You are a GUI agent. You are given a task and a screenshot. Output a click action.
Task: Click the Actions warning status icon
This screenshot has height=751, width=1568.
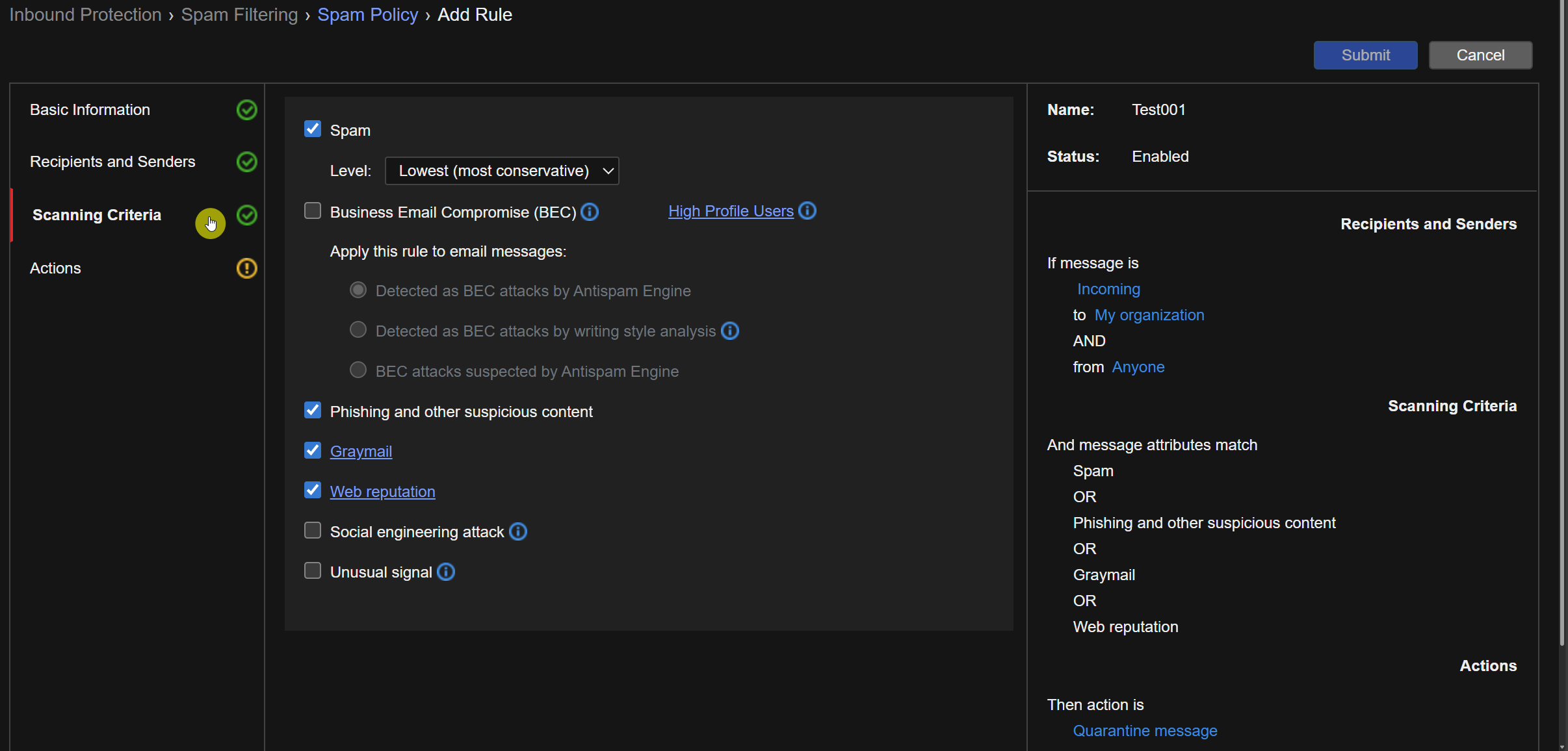[247, 268]
